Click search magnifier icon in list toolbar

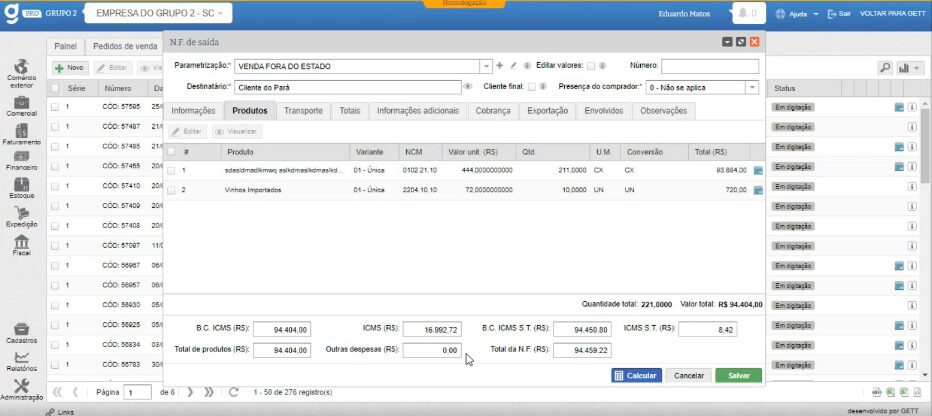pos(886,68)
